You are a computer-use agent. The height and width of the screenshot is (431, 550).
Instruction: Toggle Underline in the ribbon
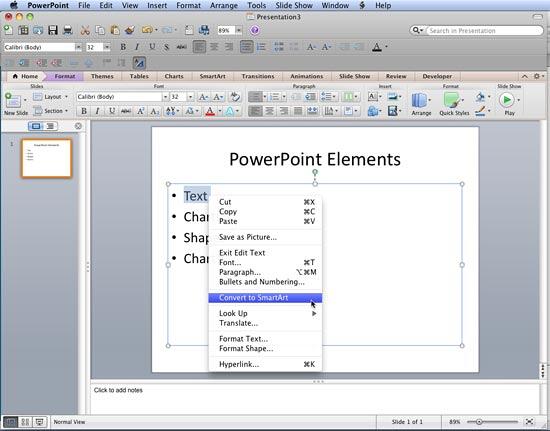click(x=112, y=111)
